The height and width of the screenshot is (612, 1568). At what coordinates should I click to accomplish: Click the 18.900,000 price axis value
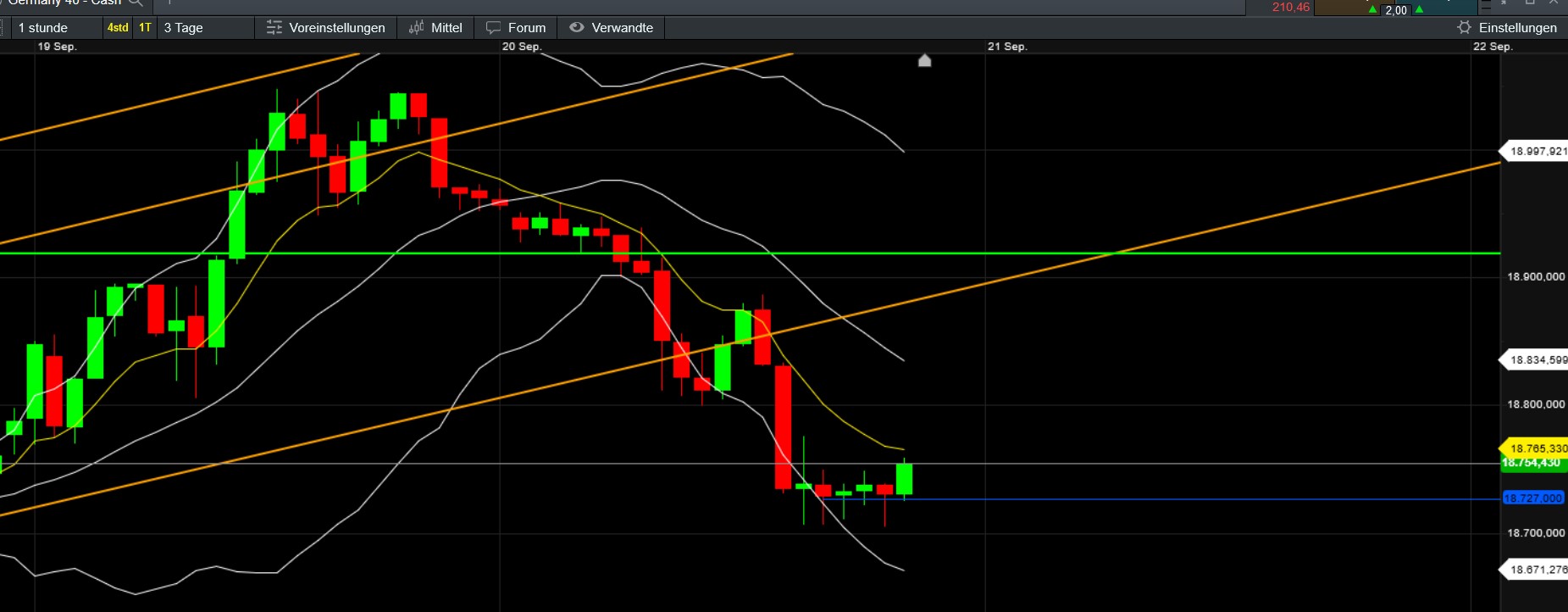(x=1536, y=277)
